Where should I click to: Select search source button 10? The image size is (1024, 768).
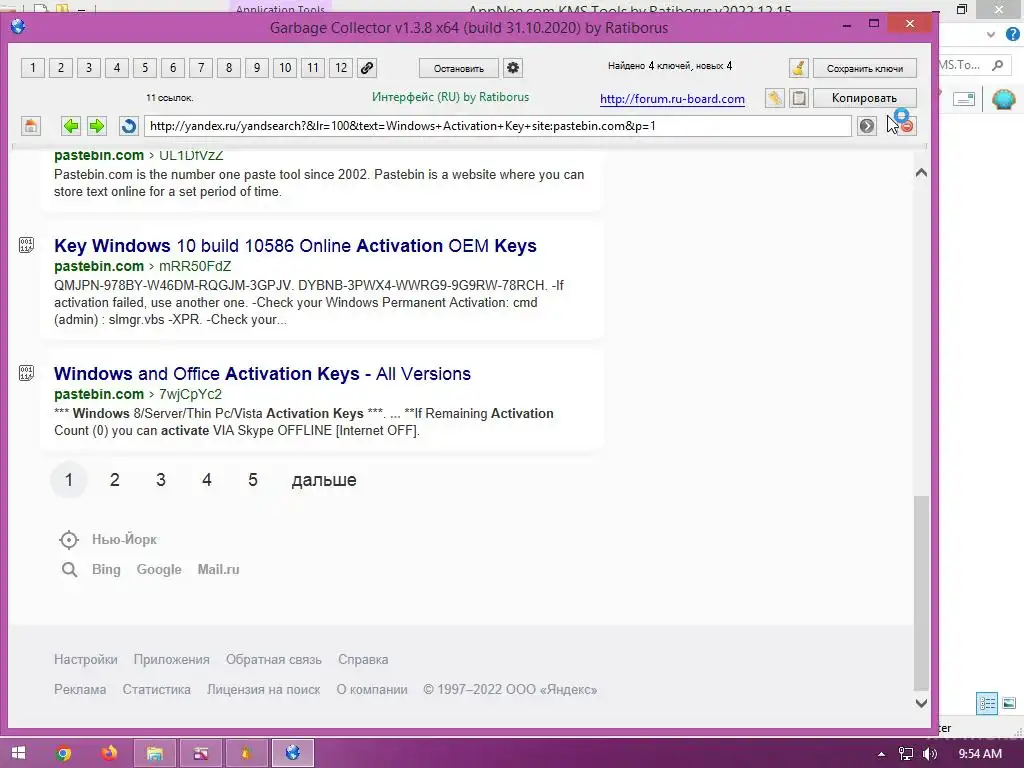285,68
